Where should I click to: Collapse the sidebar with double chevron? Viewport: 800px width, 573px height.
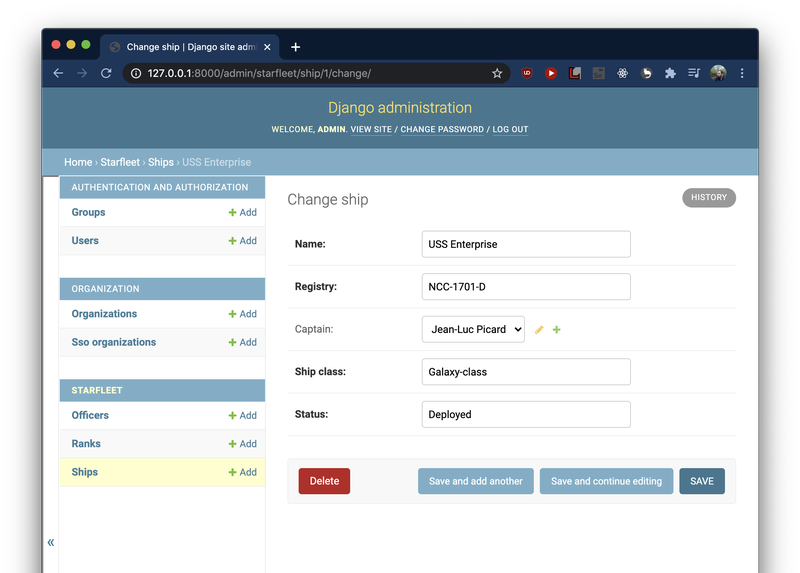pyautogui.click(x=51, y=542)
